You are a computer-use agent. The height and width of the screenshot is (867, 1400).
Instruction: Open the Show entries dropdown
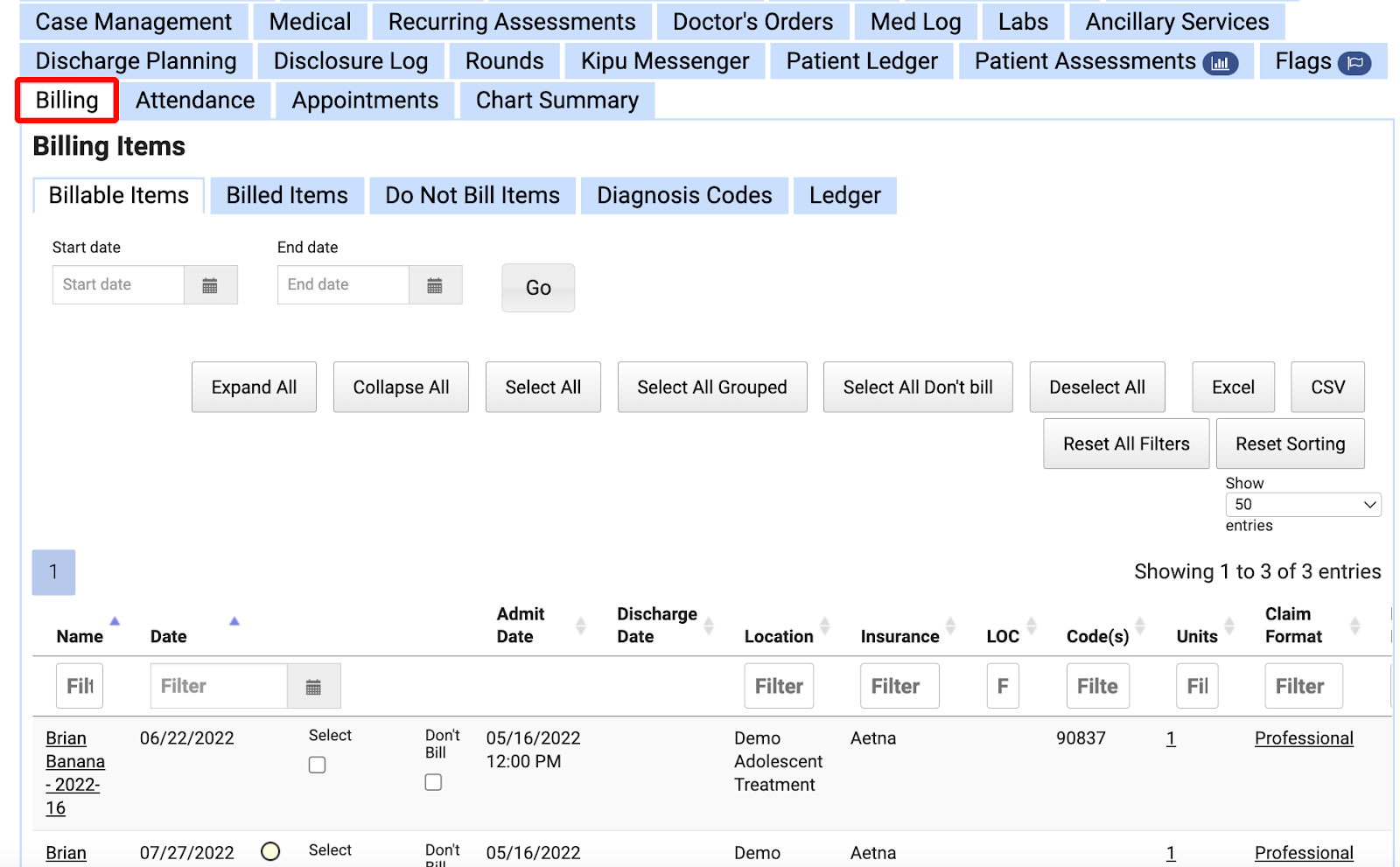point(1302,505)
